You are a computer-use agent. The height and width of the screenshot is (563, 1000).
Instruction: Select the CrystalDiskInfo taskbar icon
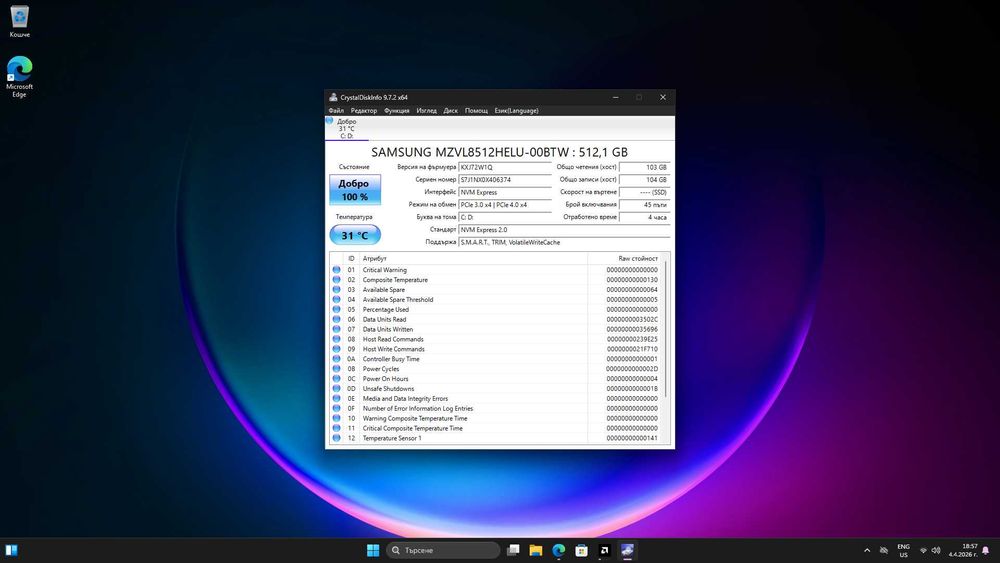tap(627, 550)
